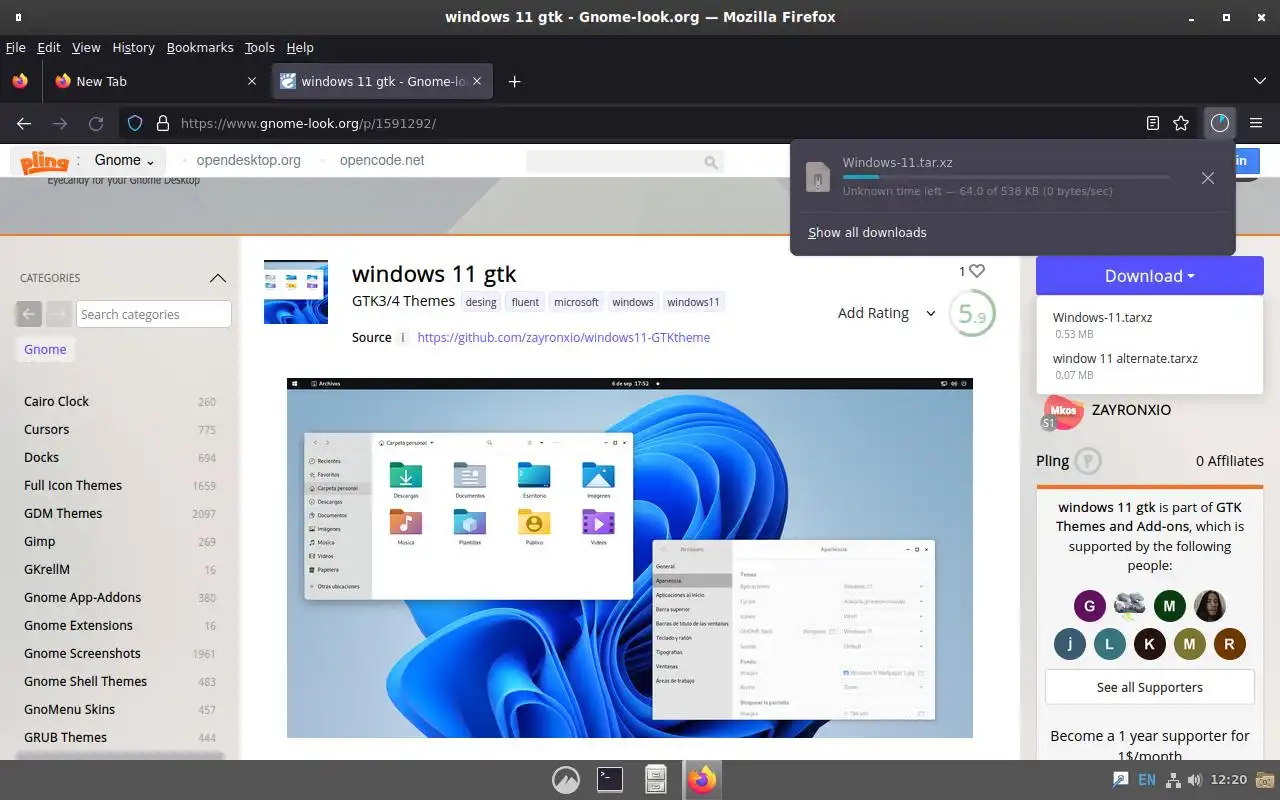Click the Firefox View pinned icon

tap(20, 81)
